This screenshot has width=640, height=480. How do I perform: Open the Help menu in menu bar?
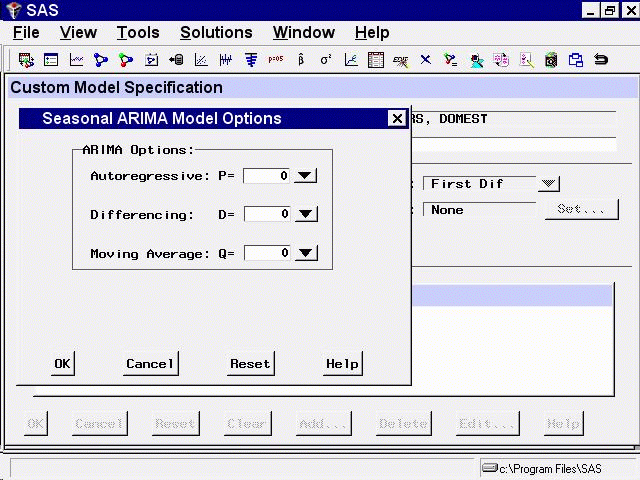click(372, 33)
